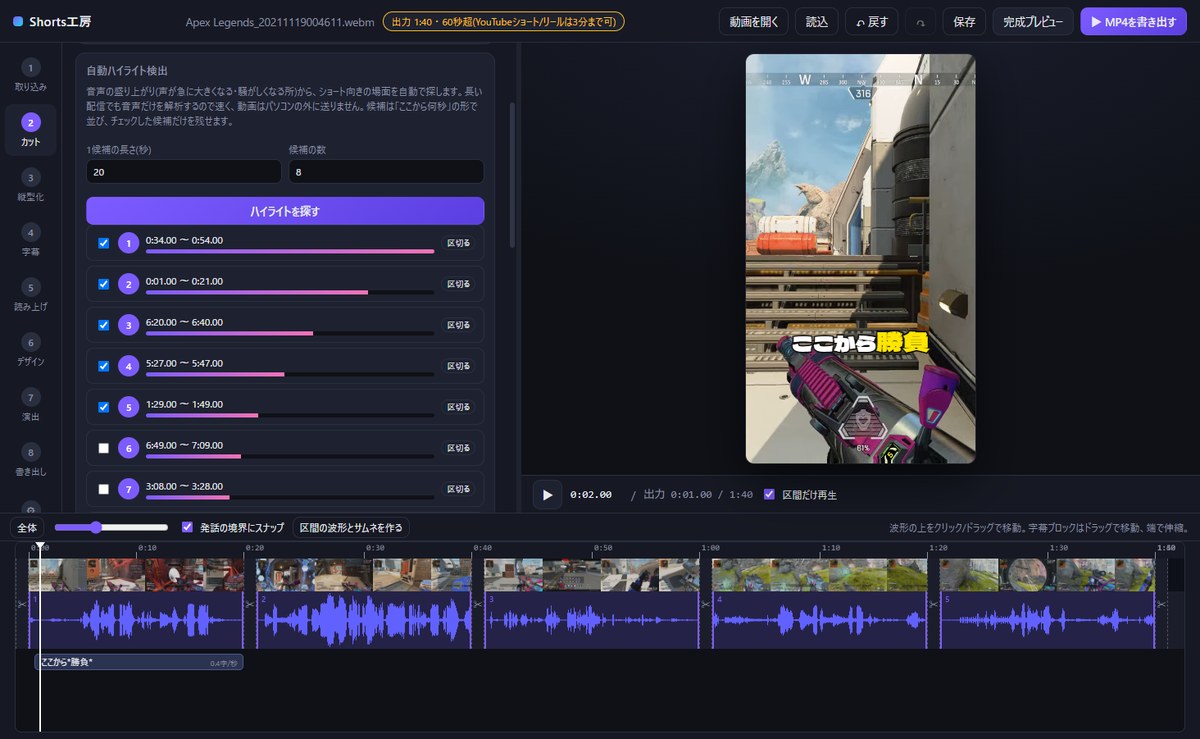Image resolution: width=1200 pixels, height=739 pixels.
Task: Click the scissors icon after segment 5
Action: tap(1162, 604)
